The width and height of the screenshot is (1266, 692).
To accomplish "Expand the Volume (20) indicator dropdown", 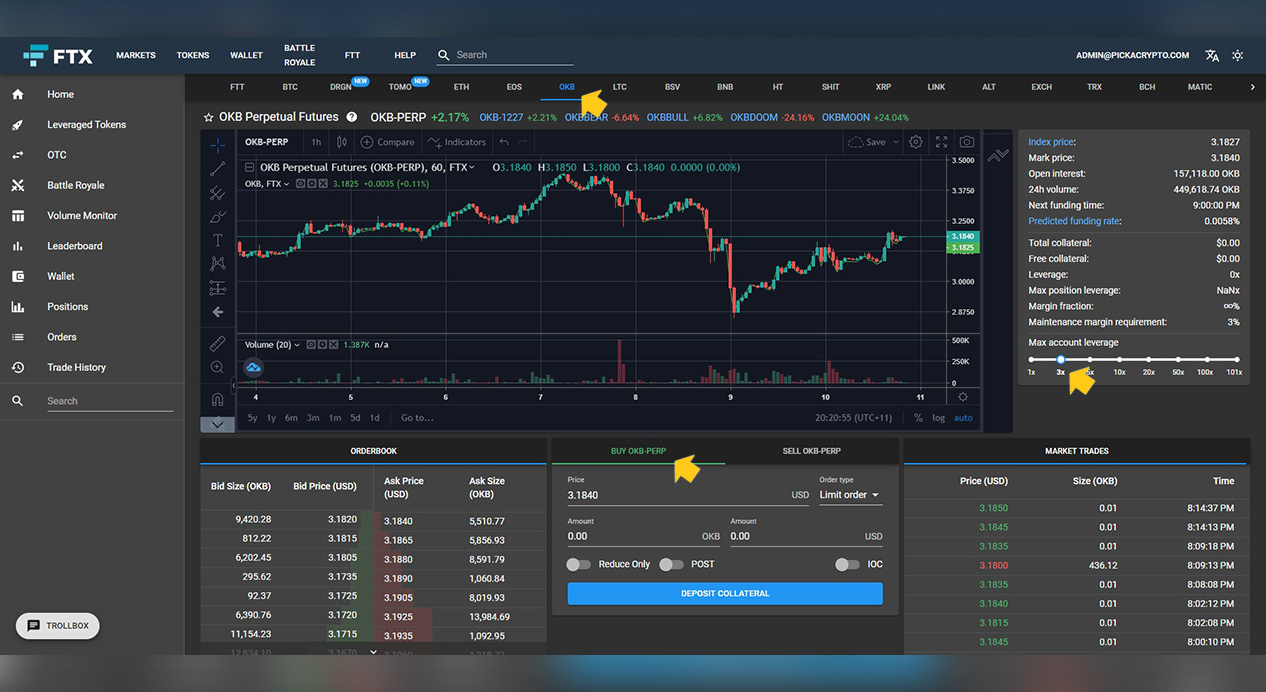I will pos(297,345).
